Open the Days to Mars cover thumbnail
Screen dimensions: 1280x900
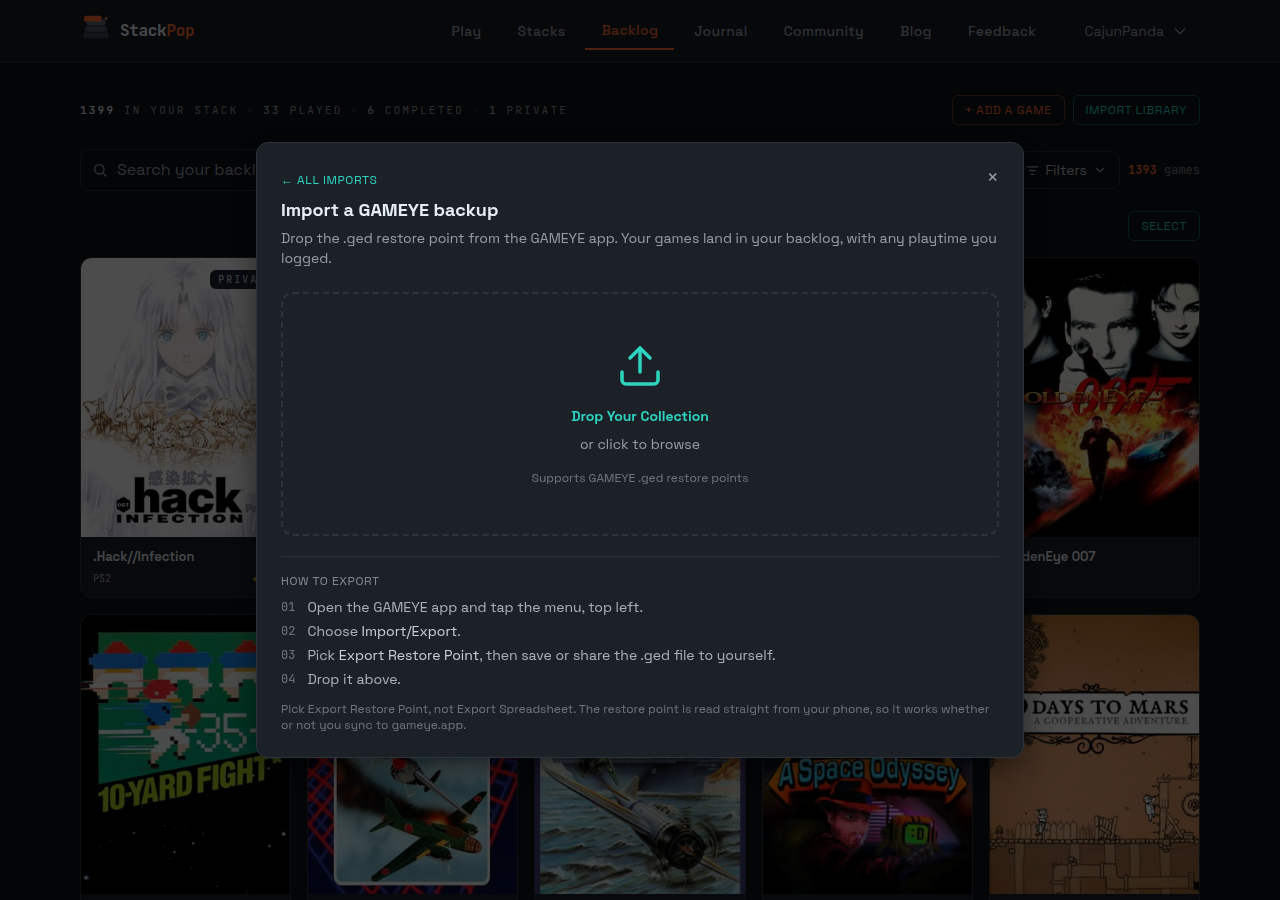[x=1094, y=754]
